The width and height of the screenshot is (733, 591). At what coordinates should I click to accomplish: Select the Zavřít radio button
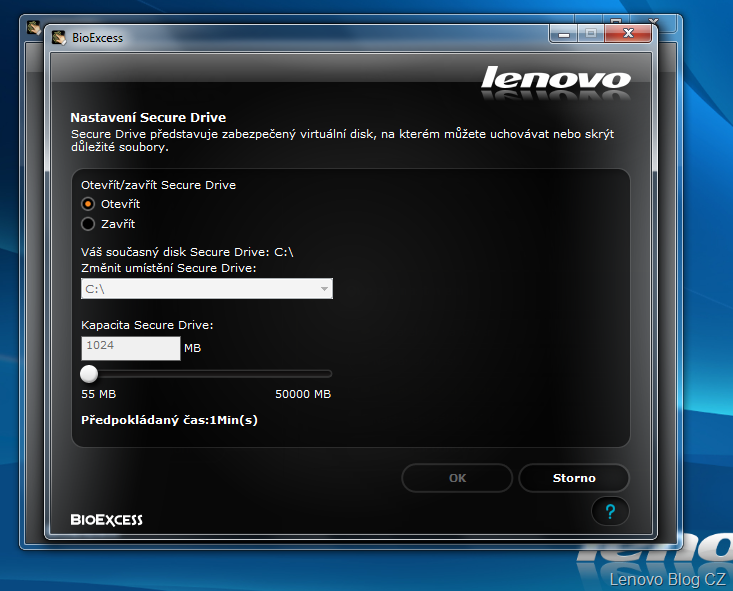(x=89, y=224)
